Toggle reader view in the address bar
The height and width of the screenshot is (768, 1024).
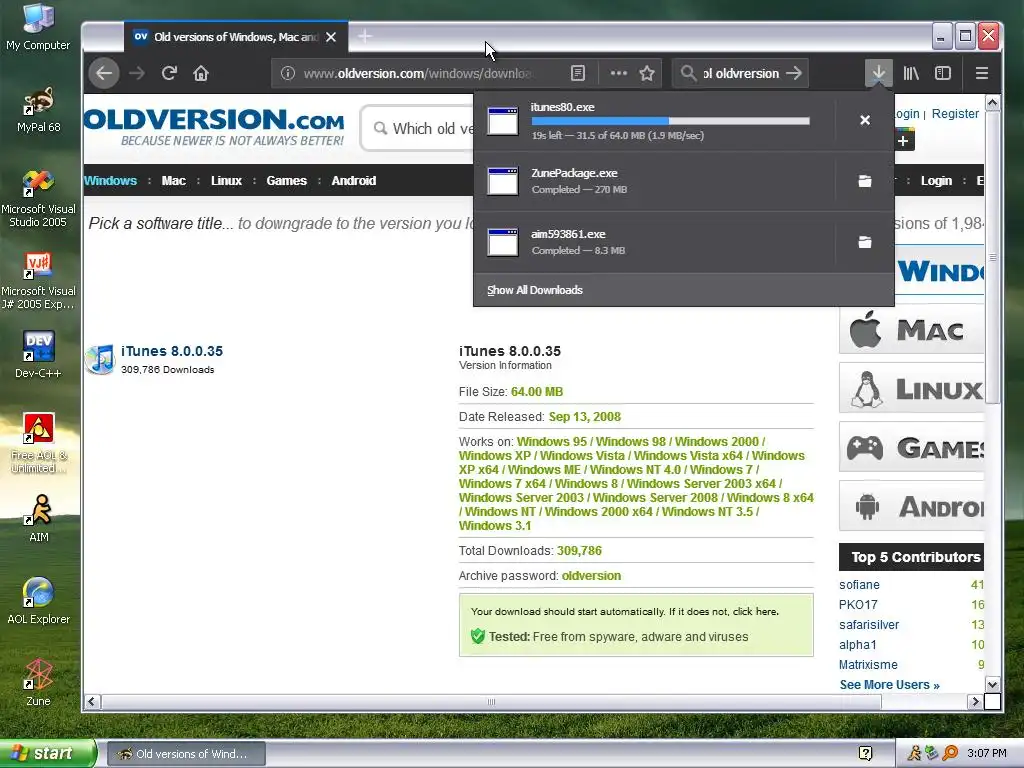point(578,73)
